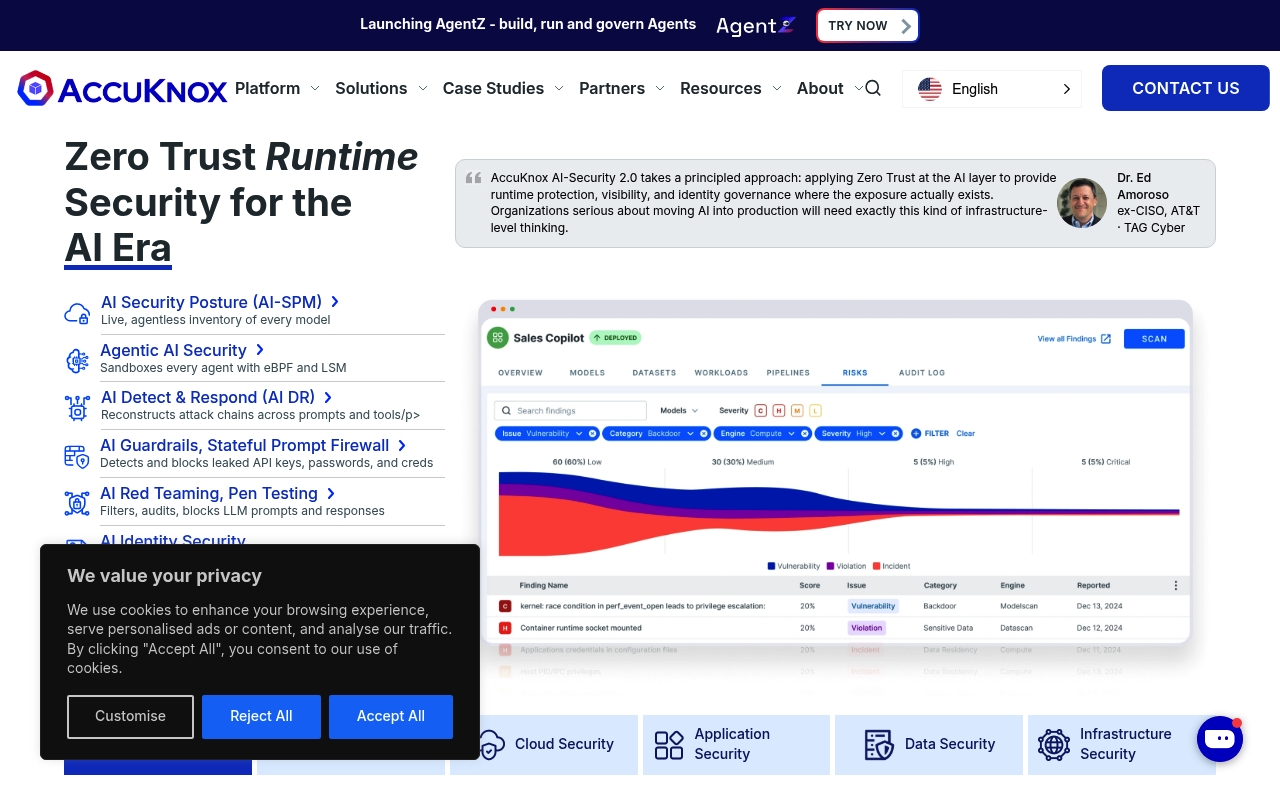The image size is (1280, 800).
Task: Select the AUDIT LOG tab
Action: 922,373
